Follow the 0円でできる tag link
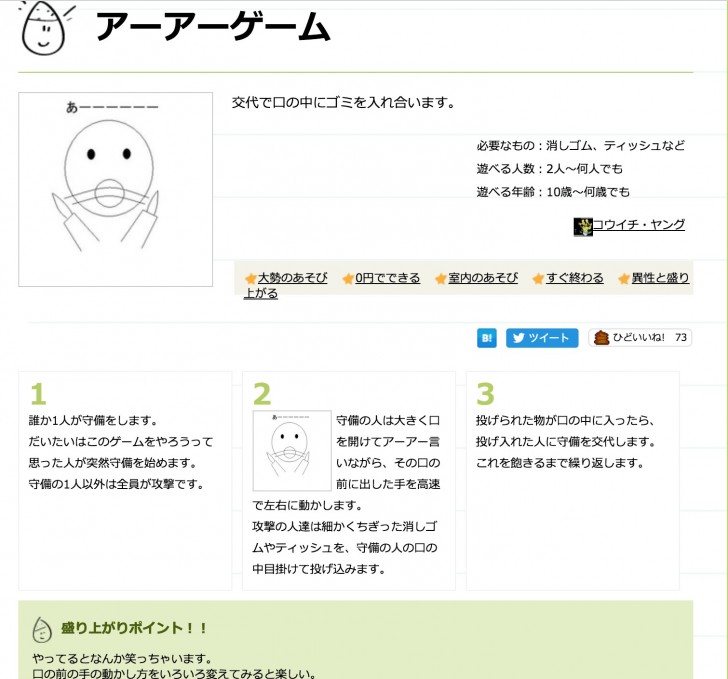Image resolution: width=728 pixels, height=679 pixels. (x=388, y=278)
